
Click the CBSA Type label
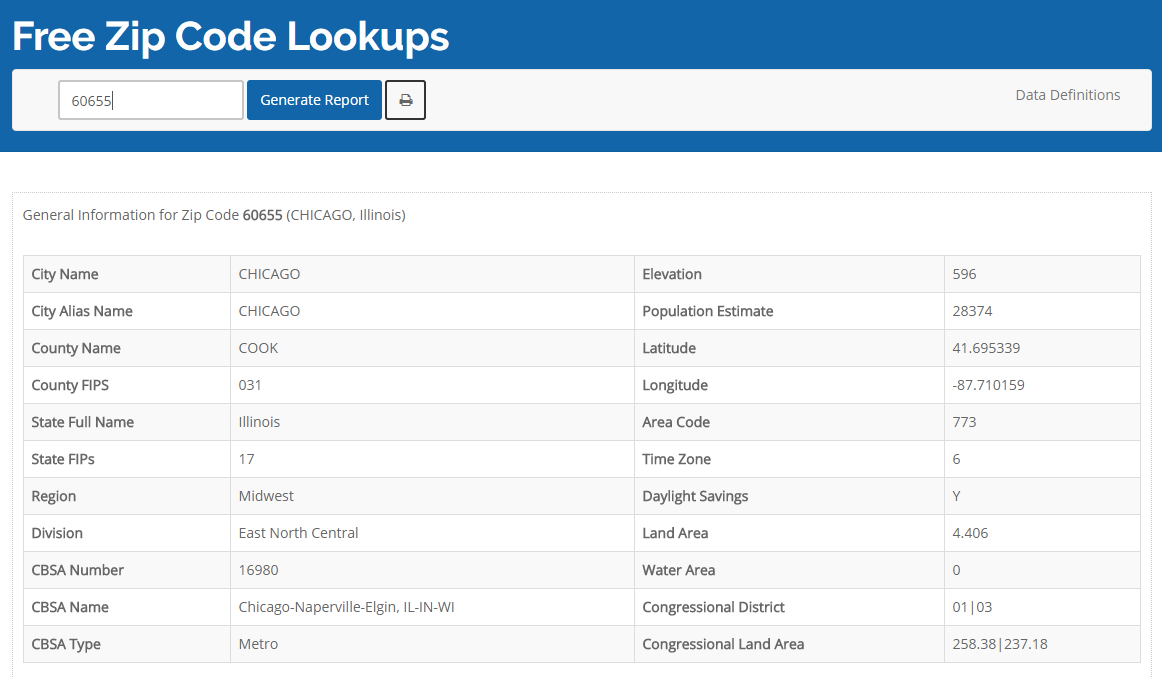[66, 644]
